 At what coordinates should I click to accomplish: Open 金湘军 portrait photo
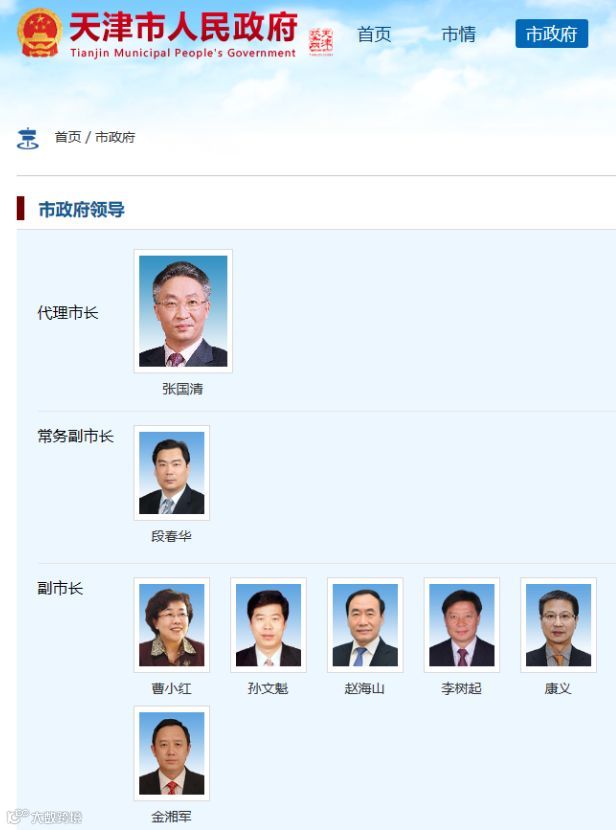(171, 753)
